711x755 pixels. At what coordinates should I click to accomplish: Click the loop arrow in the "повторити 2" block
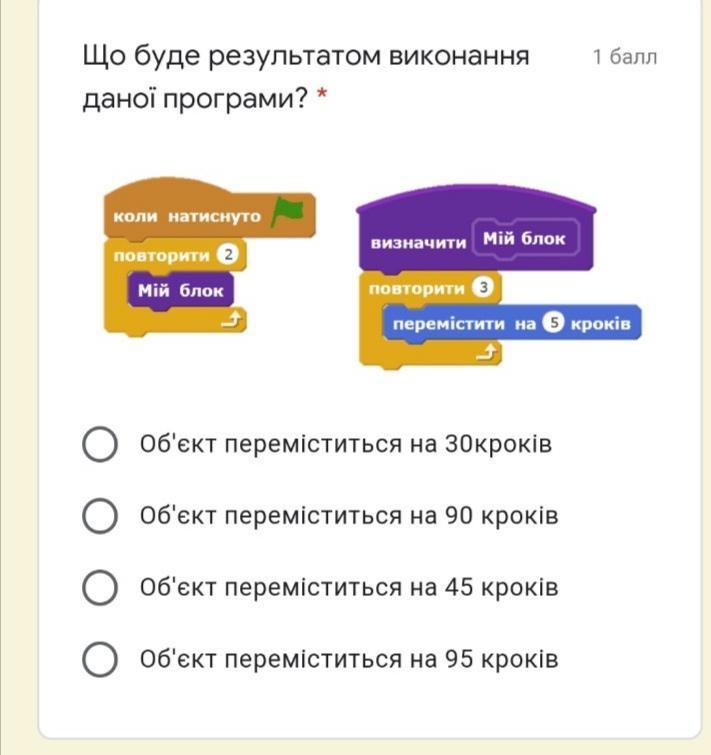(231, 321)
